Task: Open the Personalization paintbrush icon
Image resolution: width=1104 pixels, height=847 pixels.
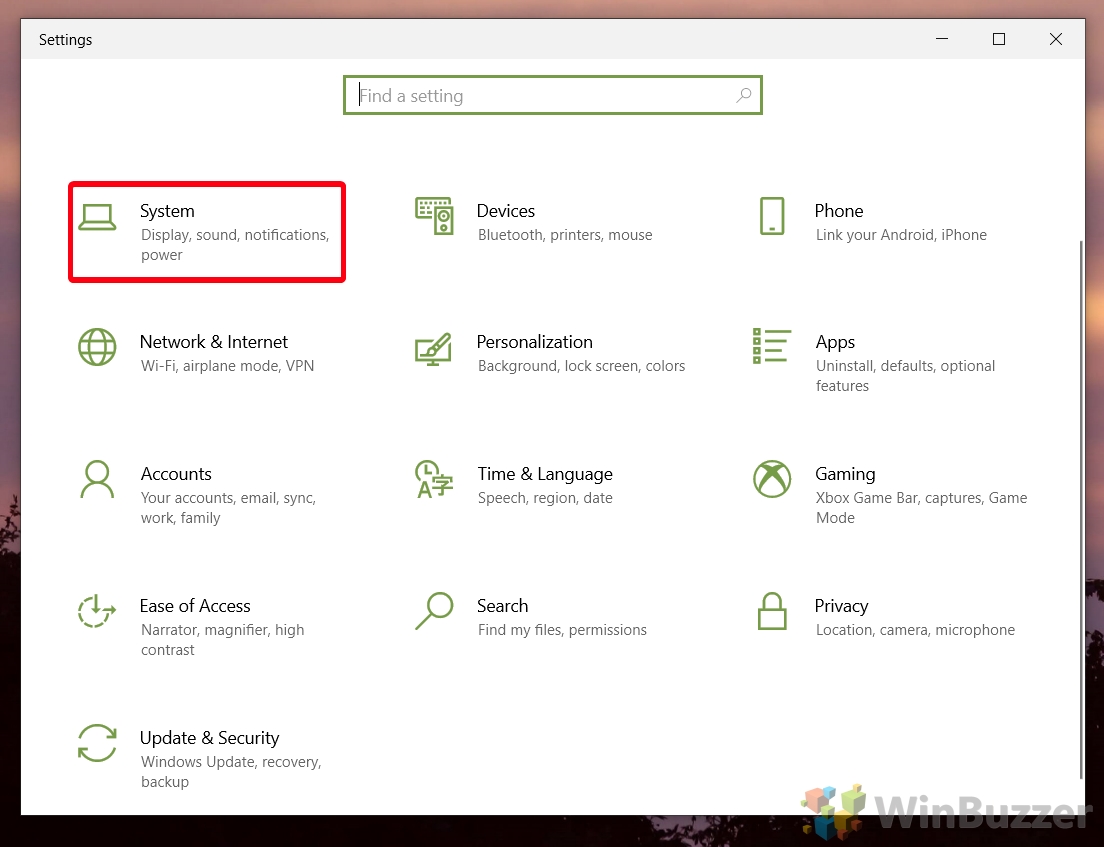Action: click(x=434, y=348)
